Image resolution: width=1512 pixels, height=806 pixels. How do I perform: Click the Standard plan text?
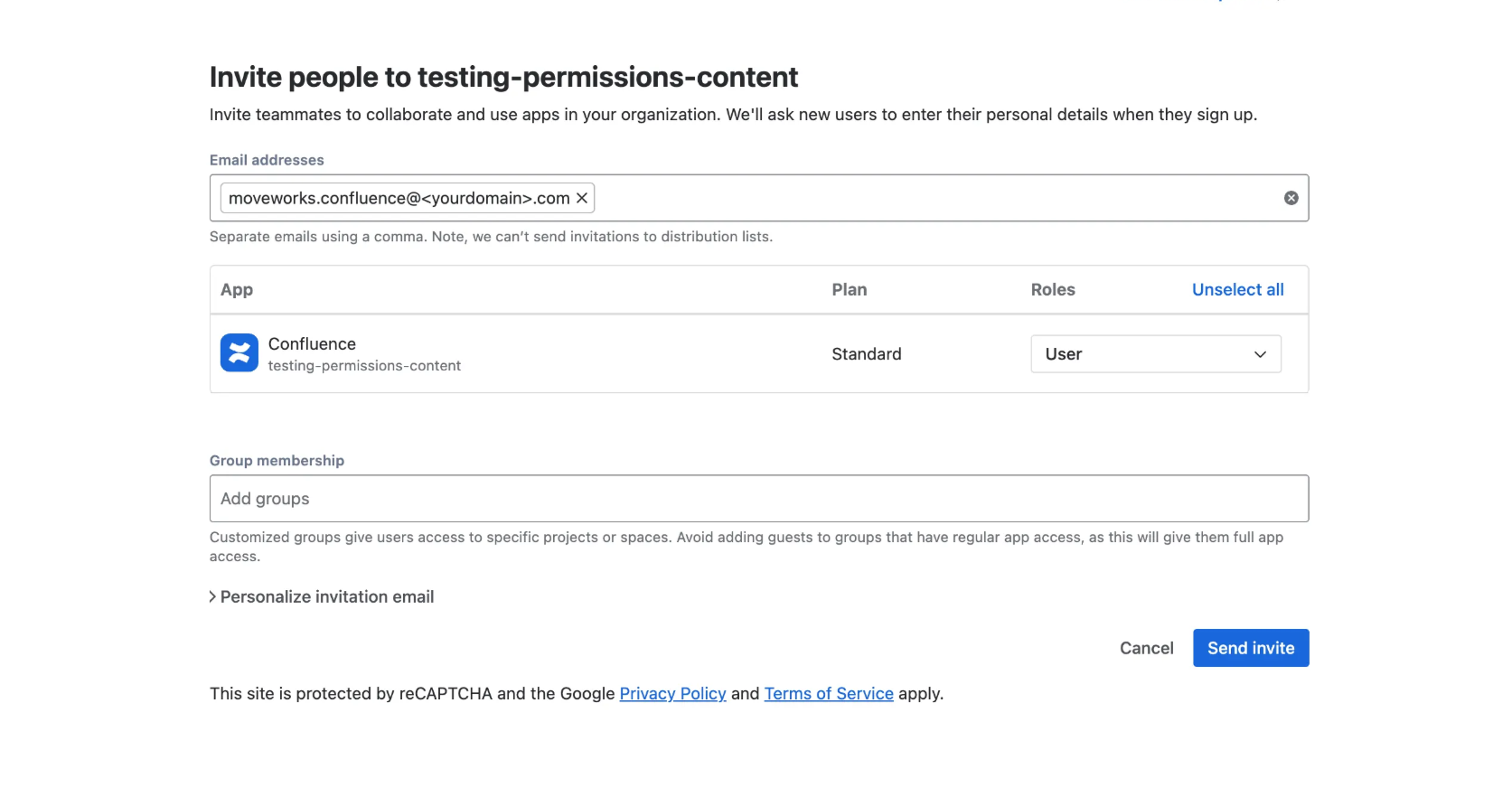tap(866, 354)
